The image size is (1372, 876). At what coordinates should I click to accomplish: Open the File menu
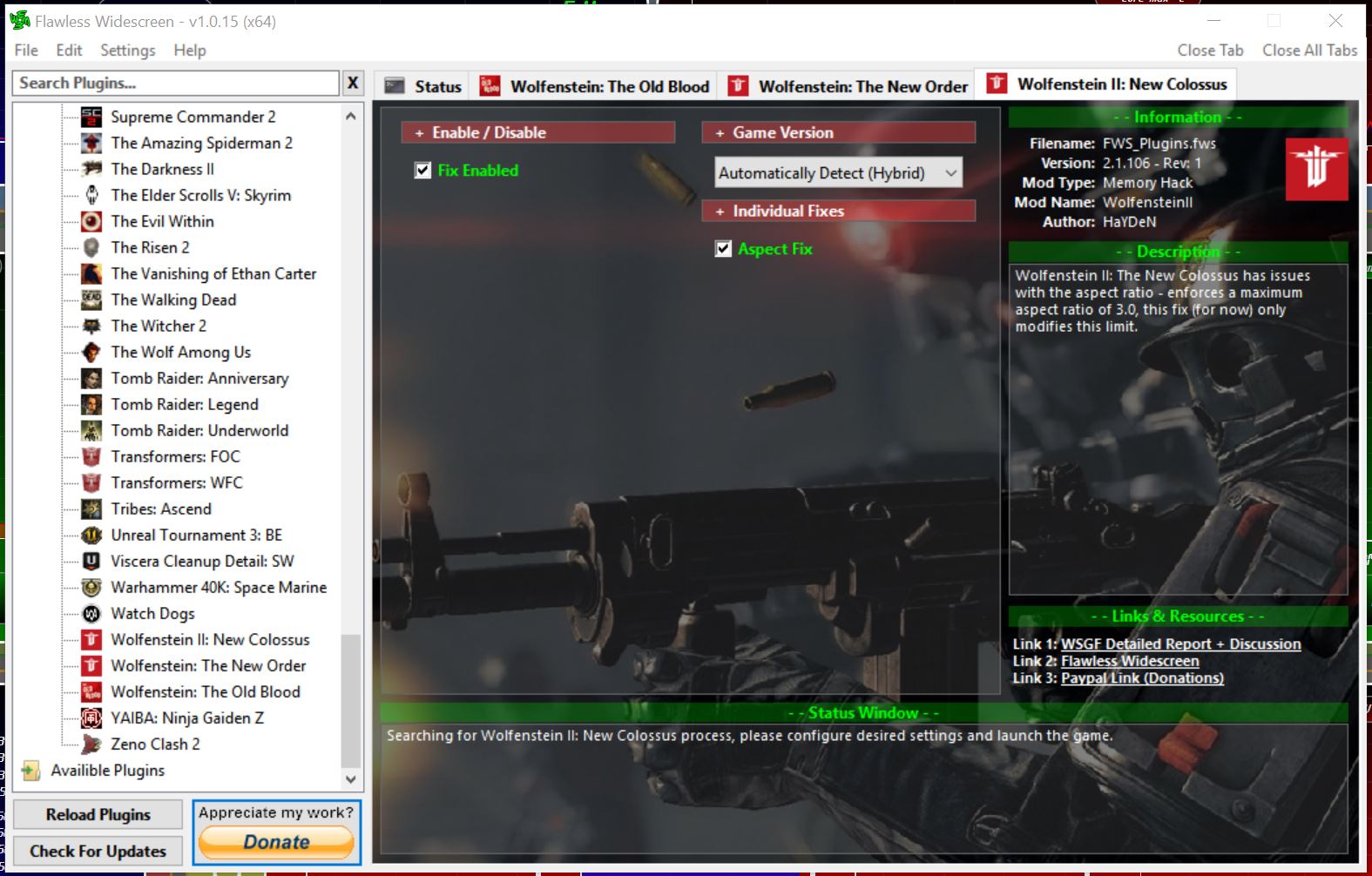pyautogui.click(x=26, y=51)
